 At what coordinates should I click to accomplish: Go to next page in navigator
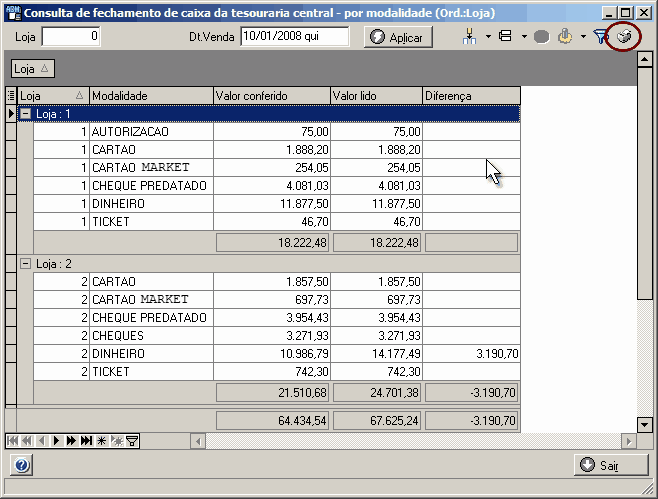(x=71, y=441)
